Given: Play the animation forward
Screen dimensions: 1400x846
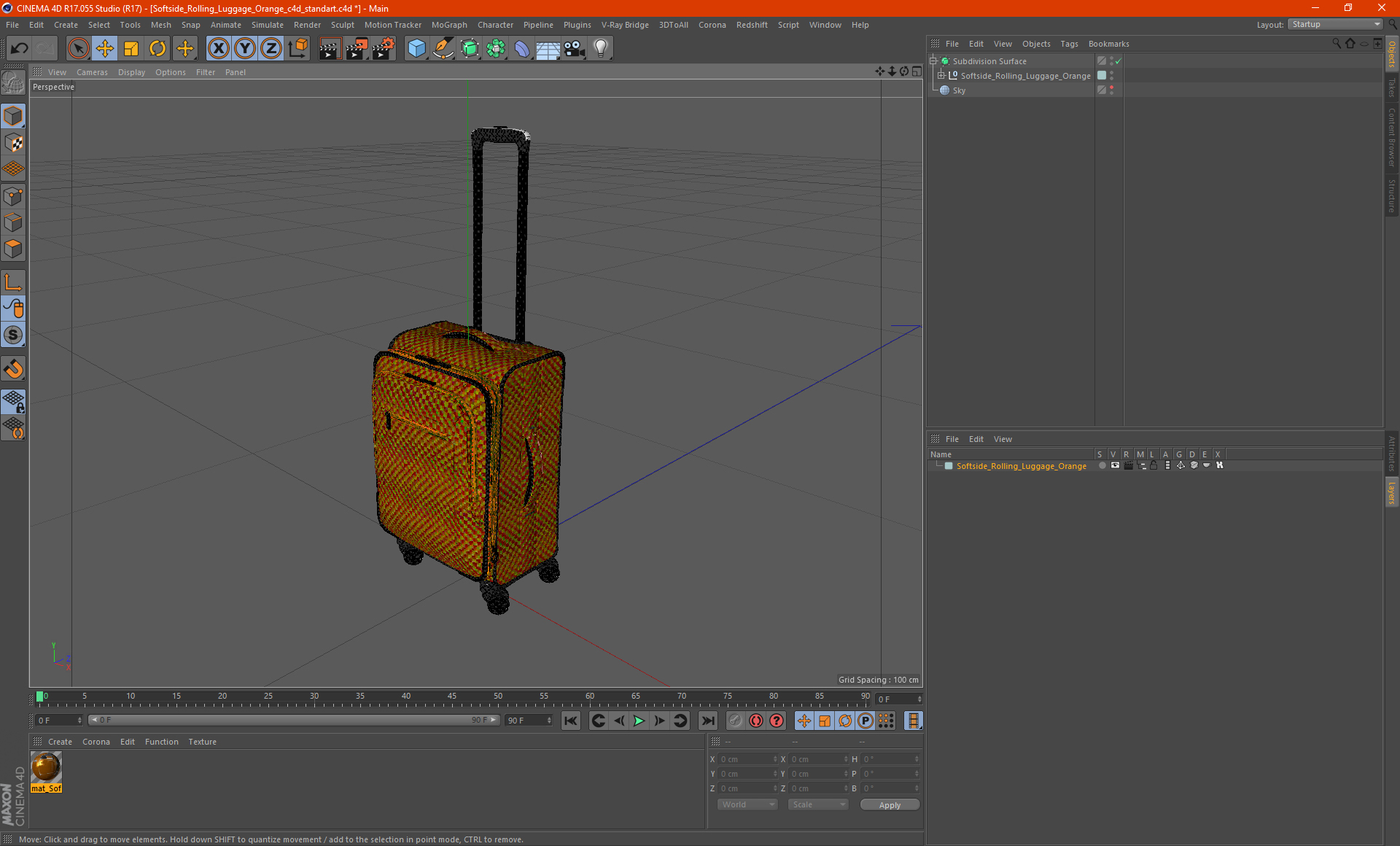Looking at the screenshot, I should coord(639,721).
